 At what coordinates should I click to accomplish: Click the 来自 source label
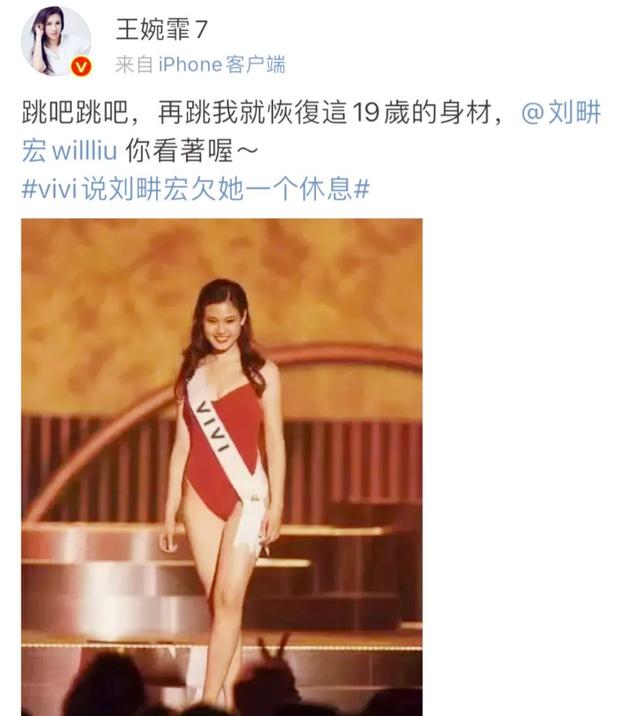(134, 64)
